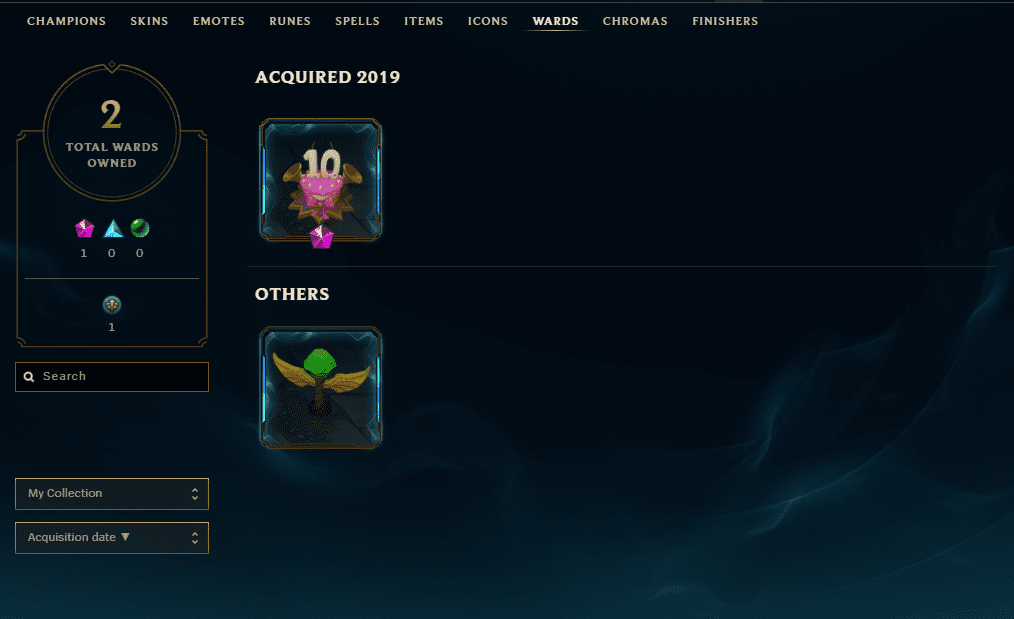
Task: Go to the Icons tab
Action: pos(488,21)
